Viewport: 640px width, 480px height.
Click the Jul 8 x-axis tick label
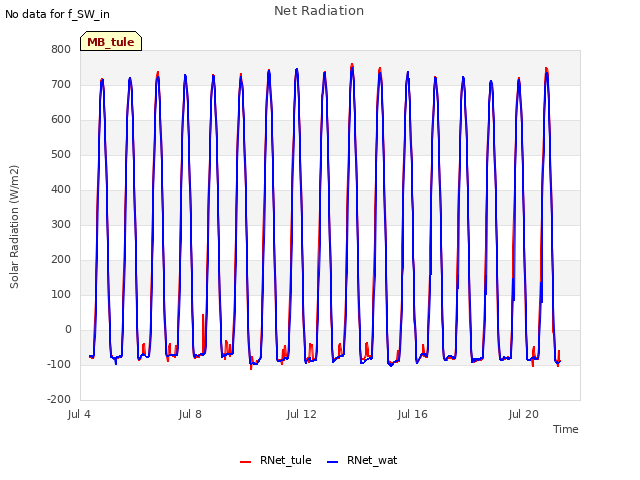(x=190, y=414)
